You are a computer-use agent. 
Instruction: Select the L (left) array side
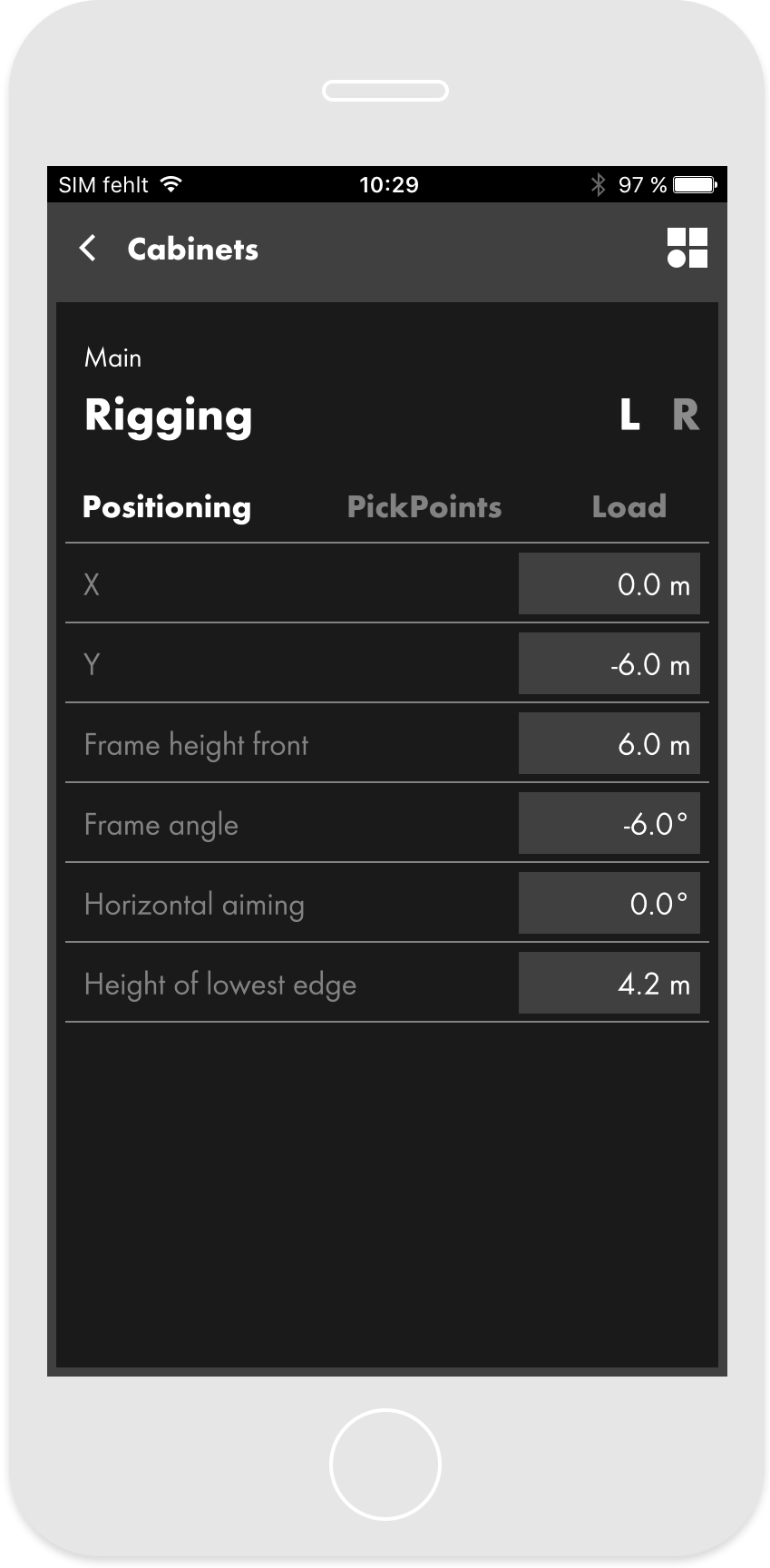pyautogui.click(x=629, y=416)
